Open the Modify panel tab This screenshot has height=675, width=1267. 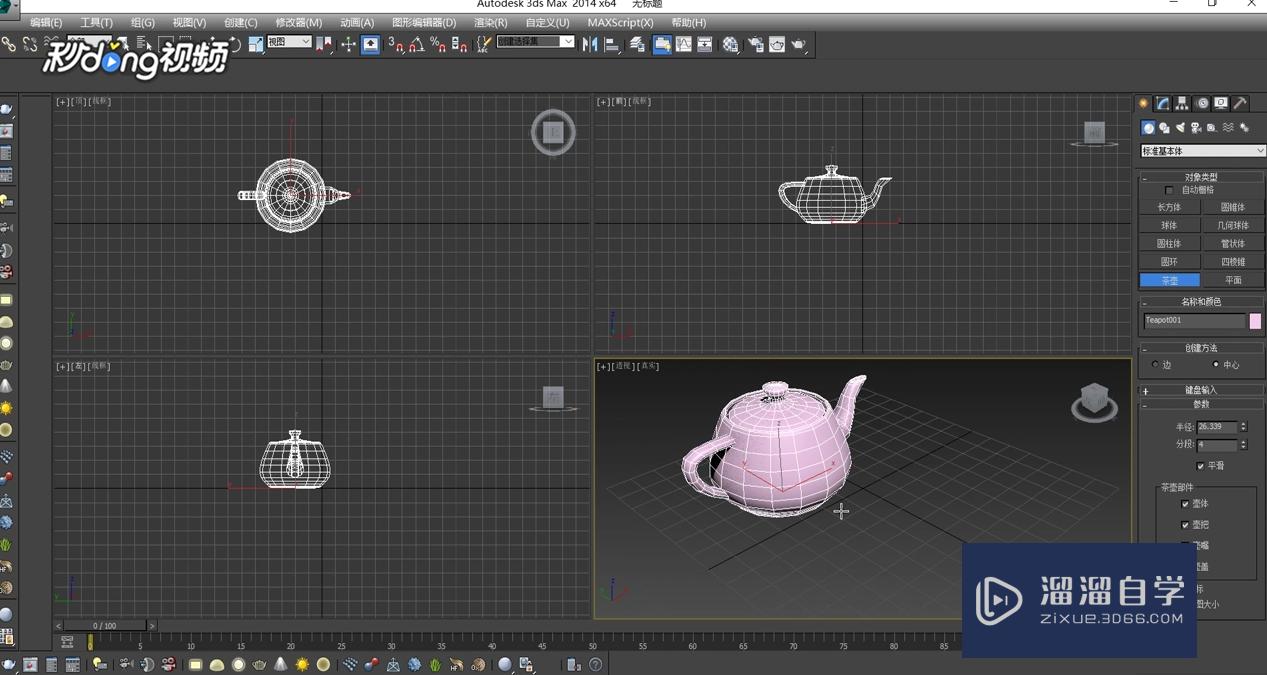pos(1163,103)
